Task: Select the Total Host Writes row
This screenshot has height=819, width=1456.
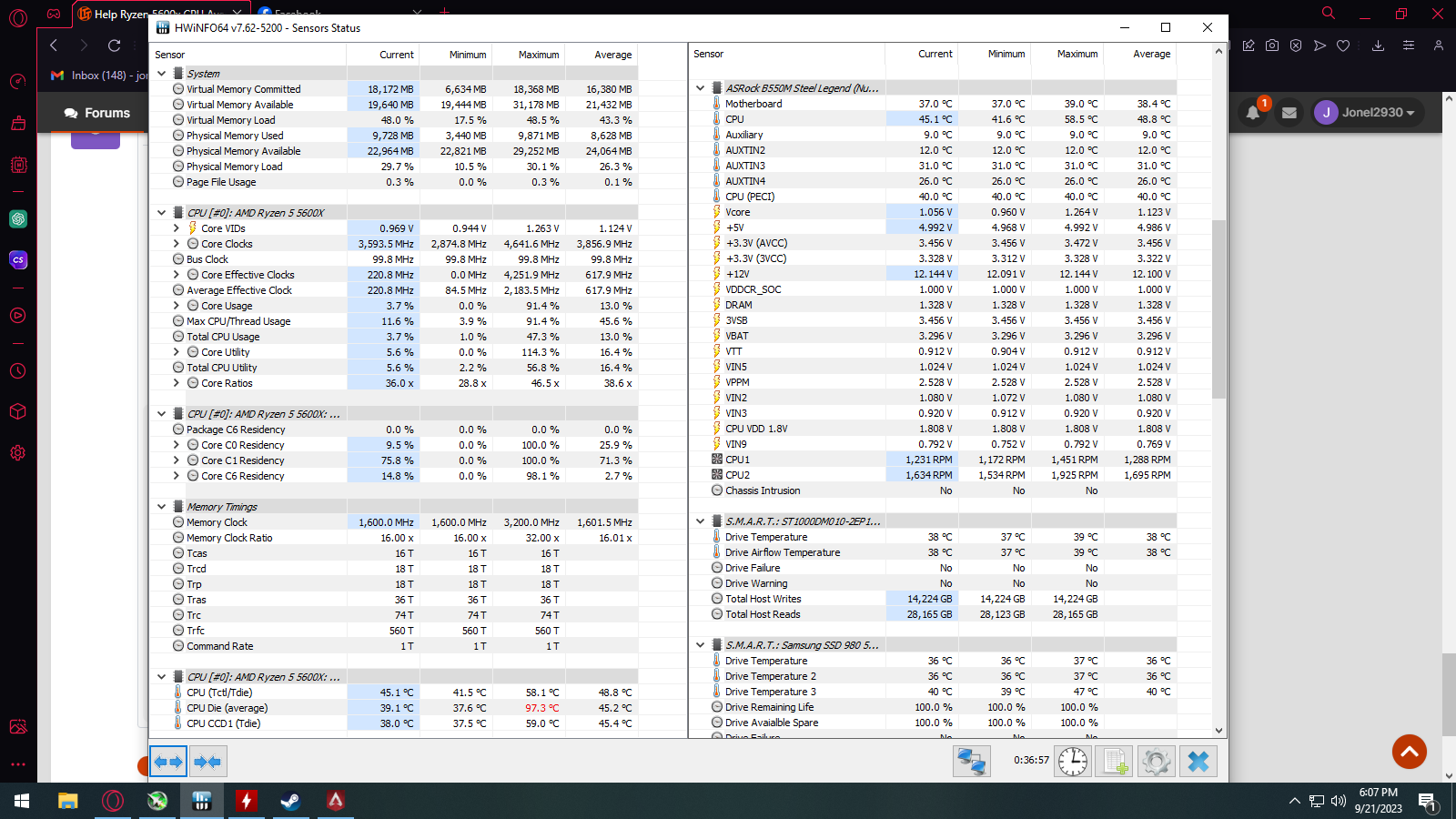Action: [x=933, y=599]
